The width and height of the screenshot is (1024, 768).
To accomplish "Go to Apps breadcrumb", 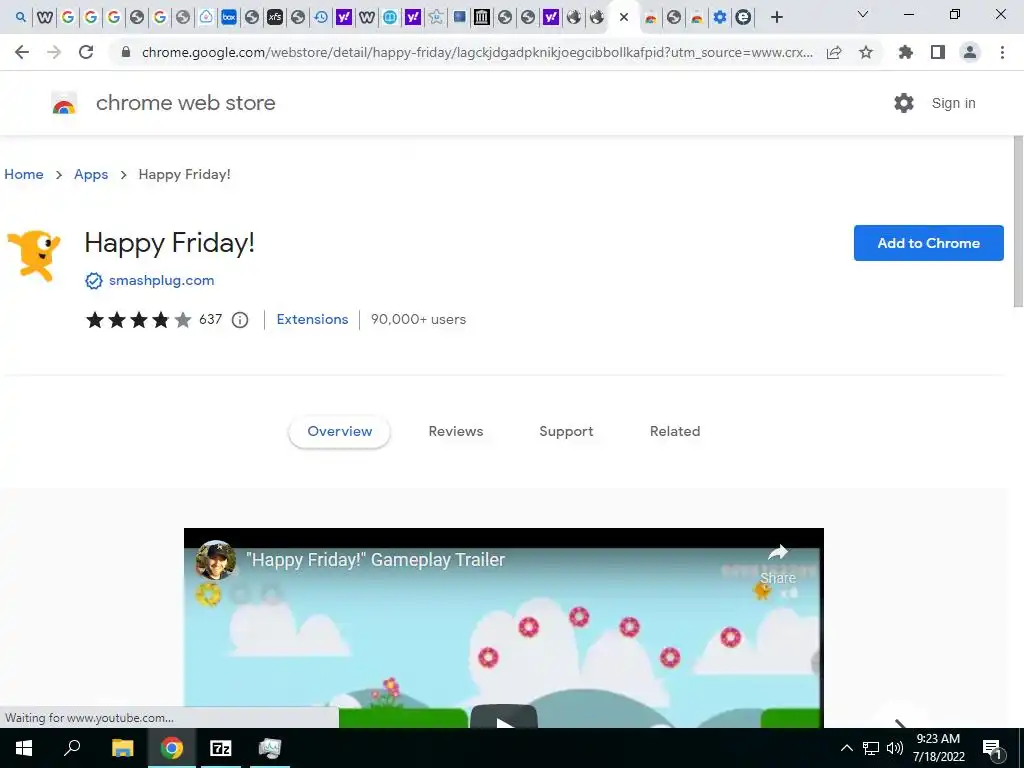I will 91,174.
